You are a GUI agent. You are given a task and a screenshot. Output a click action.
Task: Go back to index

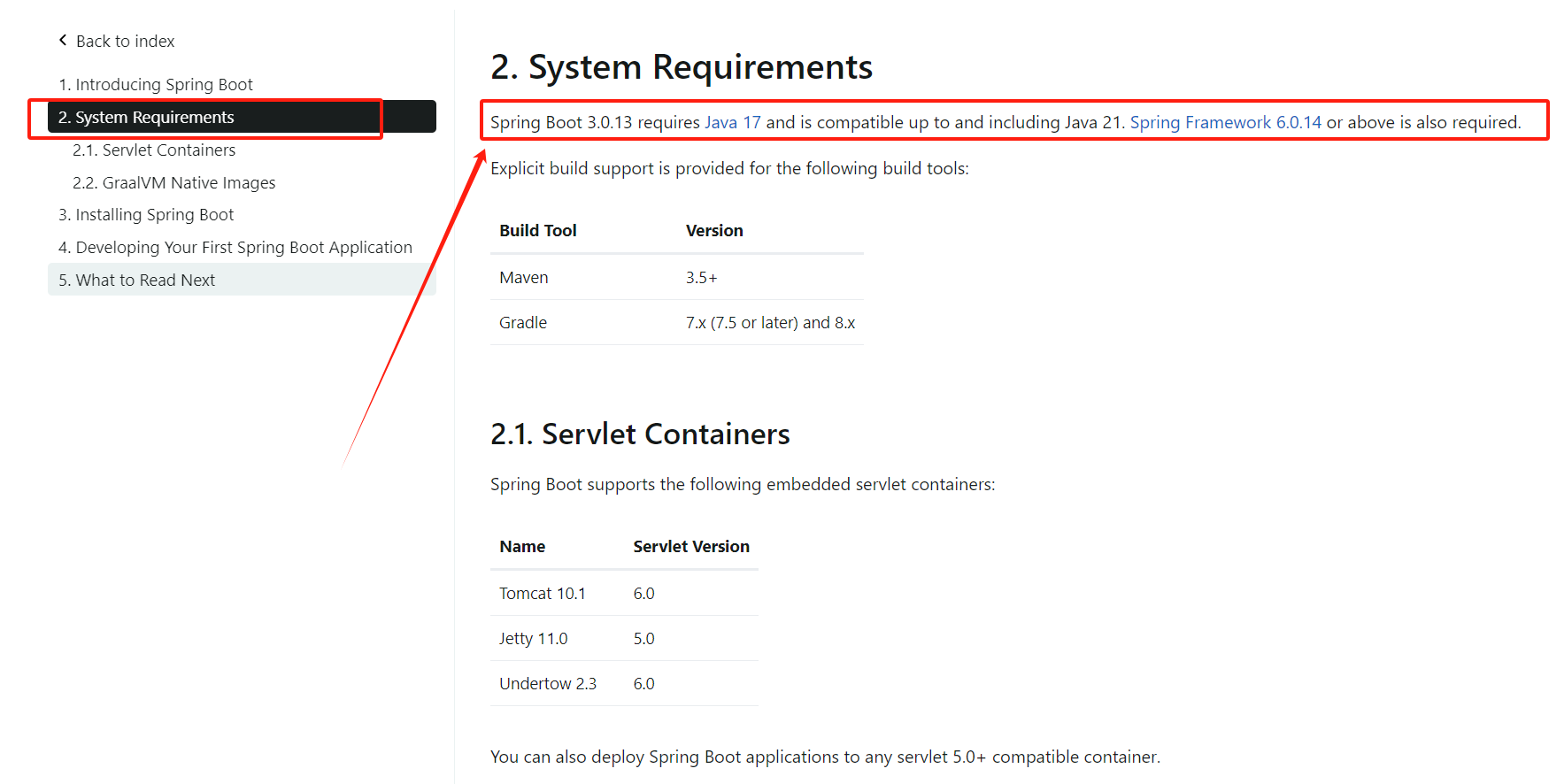[125, 42]
